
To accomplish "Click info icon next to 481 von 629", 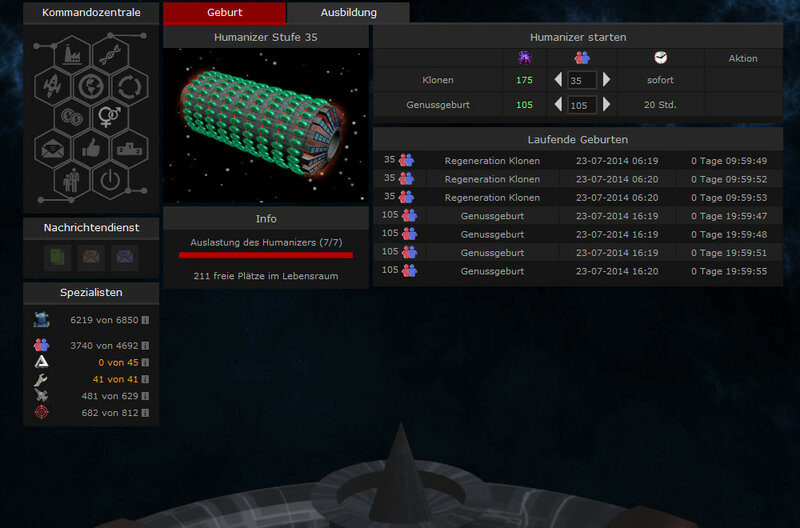I will click(145, 396).
